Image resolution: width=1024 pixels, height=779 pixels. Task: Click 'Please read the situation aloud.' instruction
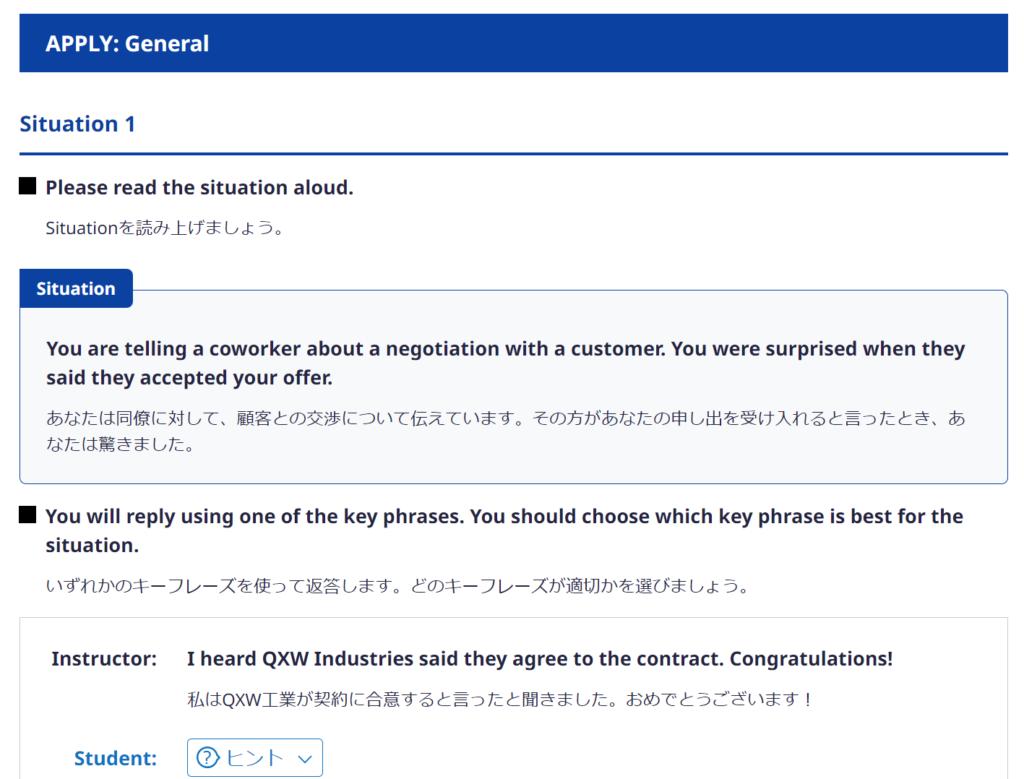199,188
